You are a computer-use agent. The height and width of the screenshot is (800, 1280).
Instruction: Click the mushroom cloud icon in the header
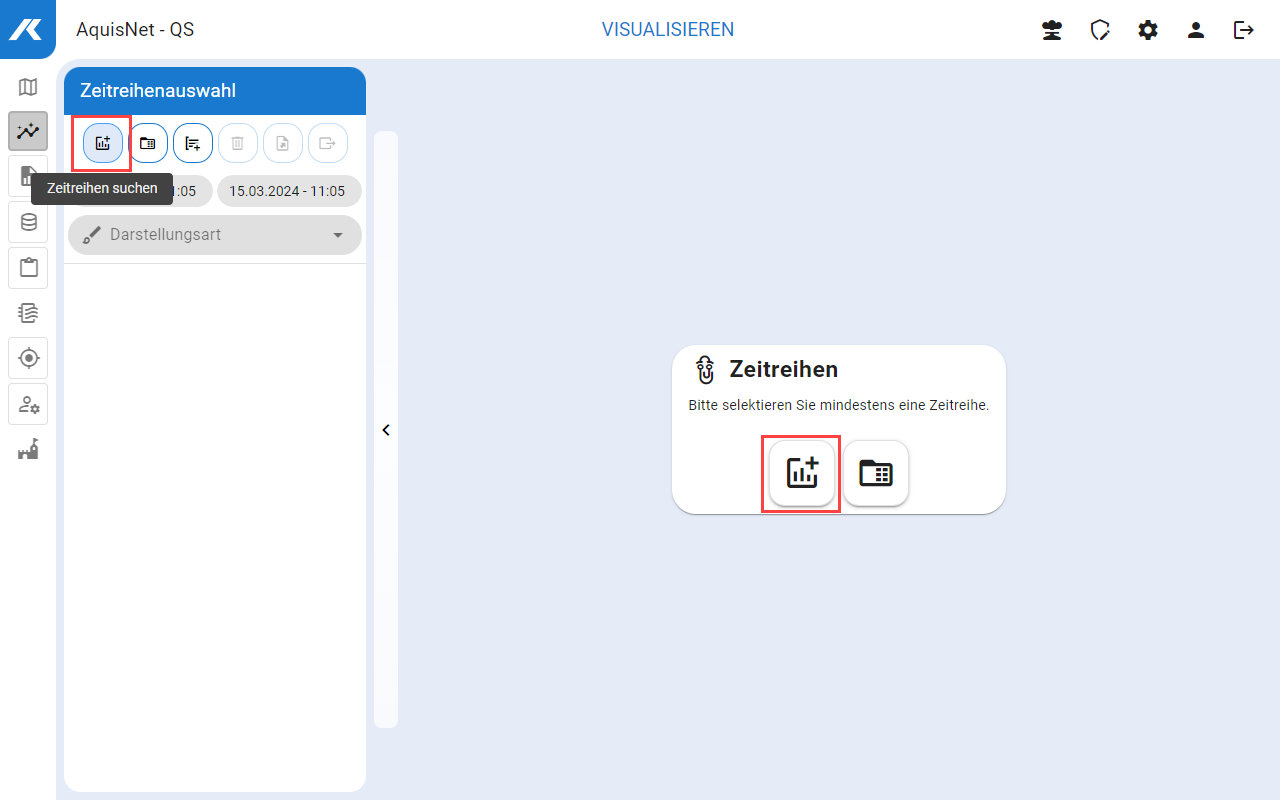pos(1052,30)
